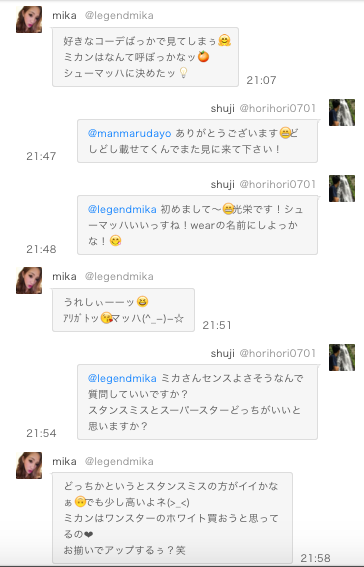Follow the @manmarudayo mention link
Screen dimensions: 364x567
(x=129, y=133)
